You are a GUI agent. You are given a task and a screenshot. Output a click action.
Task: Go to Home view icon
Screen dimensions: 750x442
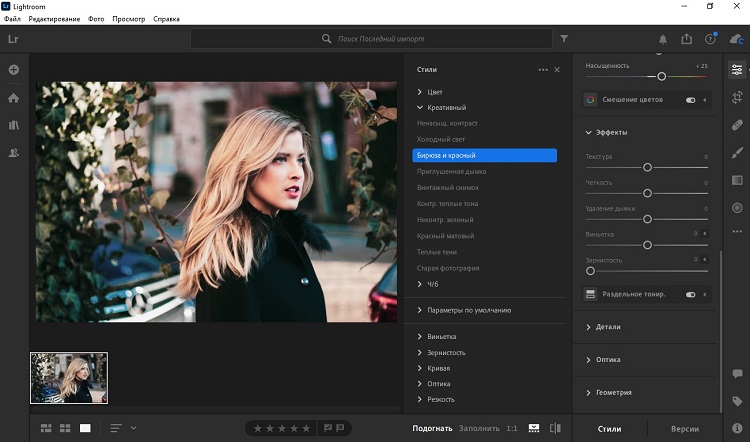pos(14,98)
